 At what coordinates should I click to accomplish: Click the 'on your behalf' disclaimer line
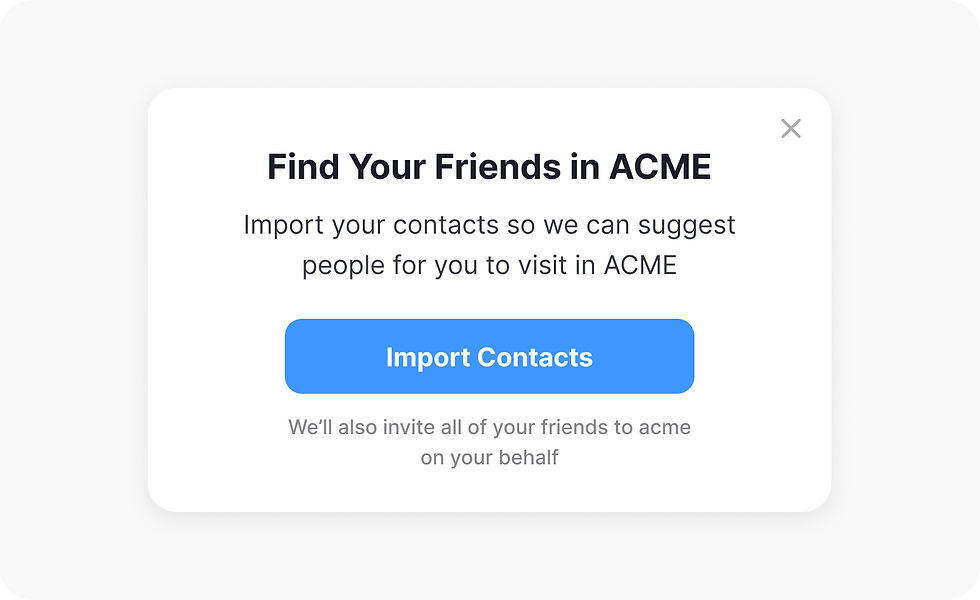(489, 458)
